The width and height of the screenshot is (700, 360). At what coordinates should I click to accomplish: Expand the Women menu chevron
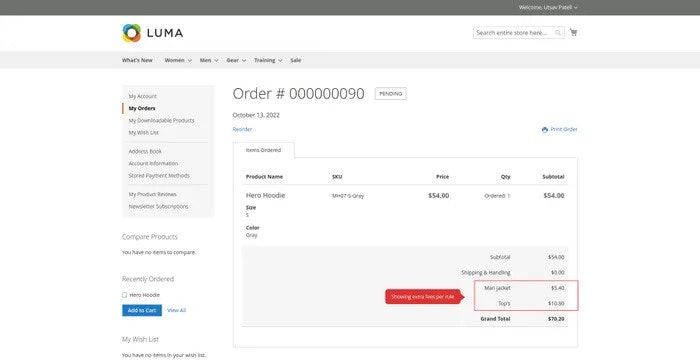click(x=190, y=60)
